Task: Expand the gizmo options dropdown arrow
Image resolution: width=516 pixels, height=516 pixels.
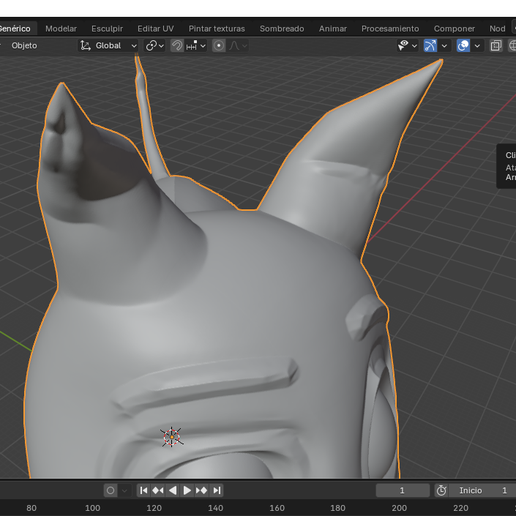Action: point(444,46)
